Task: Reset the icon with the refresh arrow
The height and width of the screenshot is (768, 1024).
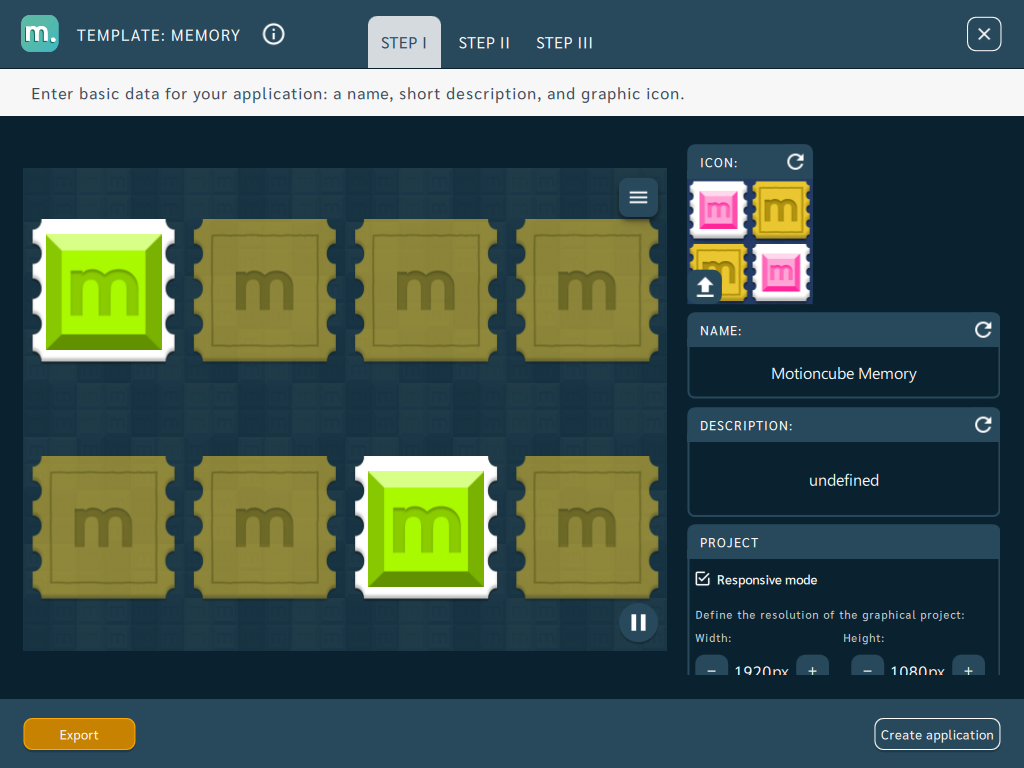Action: pyautogui.click(x=795, y=162)
